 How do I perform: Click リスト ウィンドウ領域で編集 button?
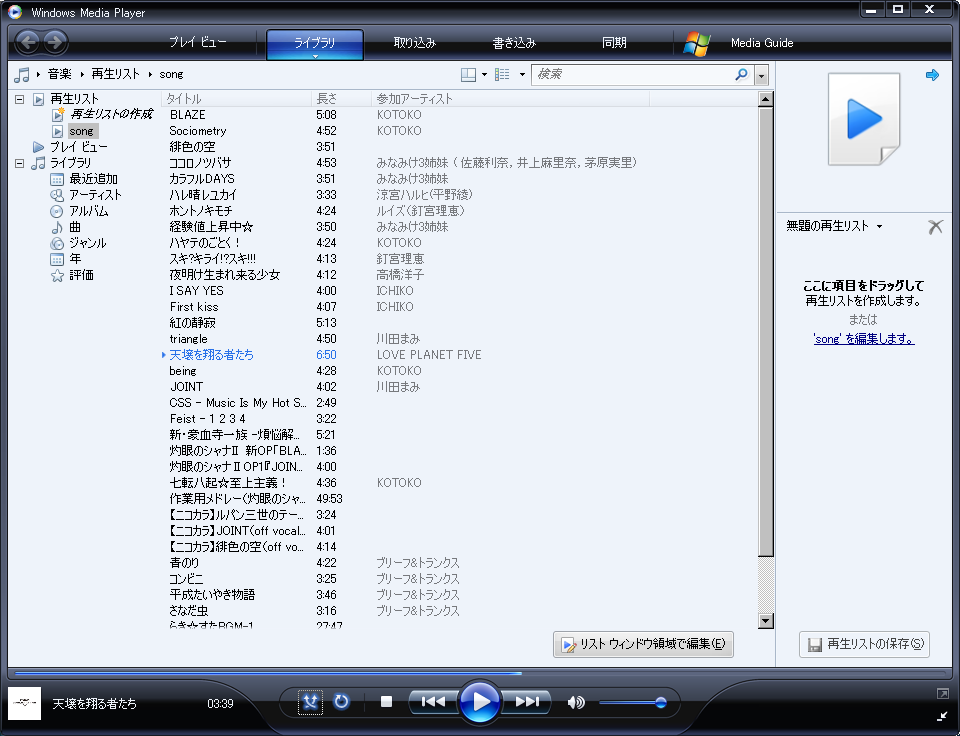pyautogui.click(x=643, y=644)
